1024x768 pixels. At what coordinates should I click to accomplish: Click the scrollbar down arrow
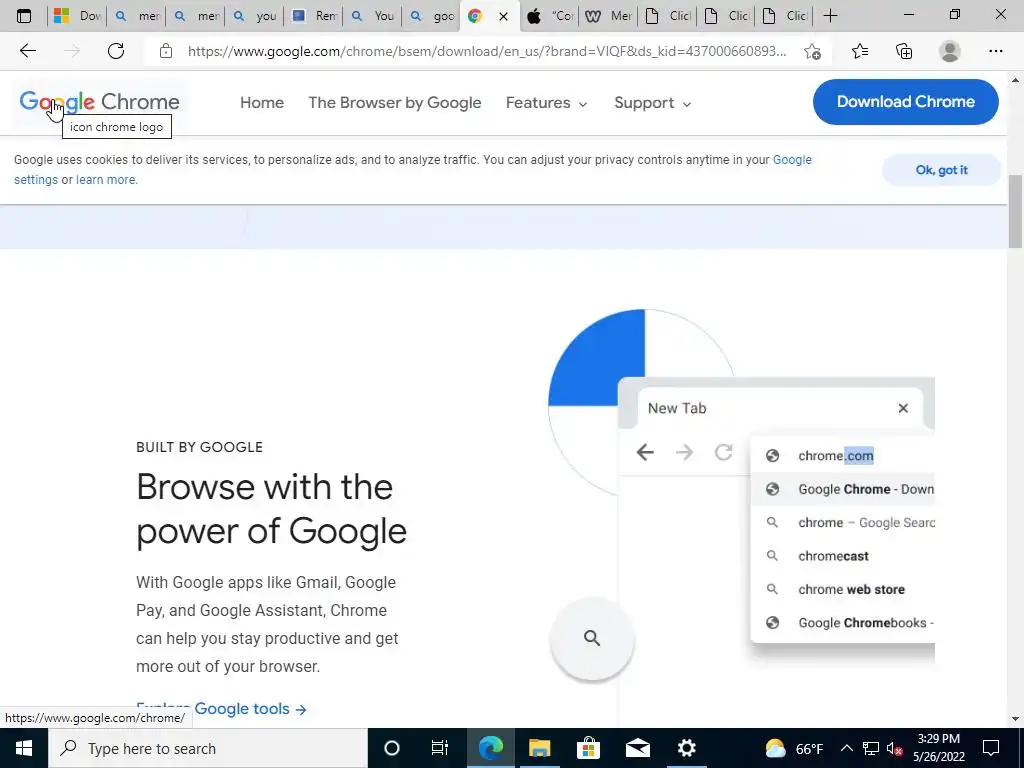(1015, 719)
